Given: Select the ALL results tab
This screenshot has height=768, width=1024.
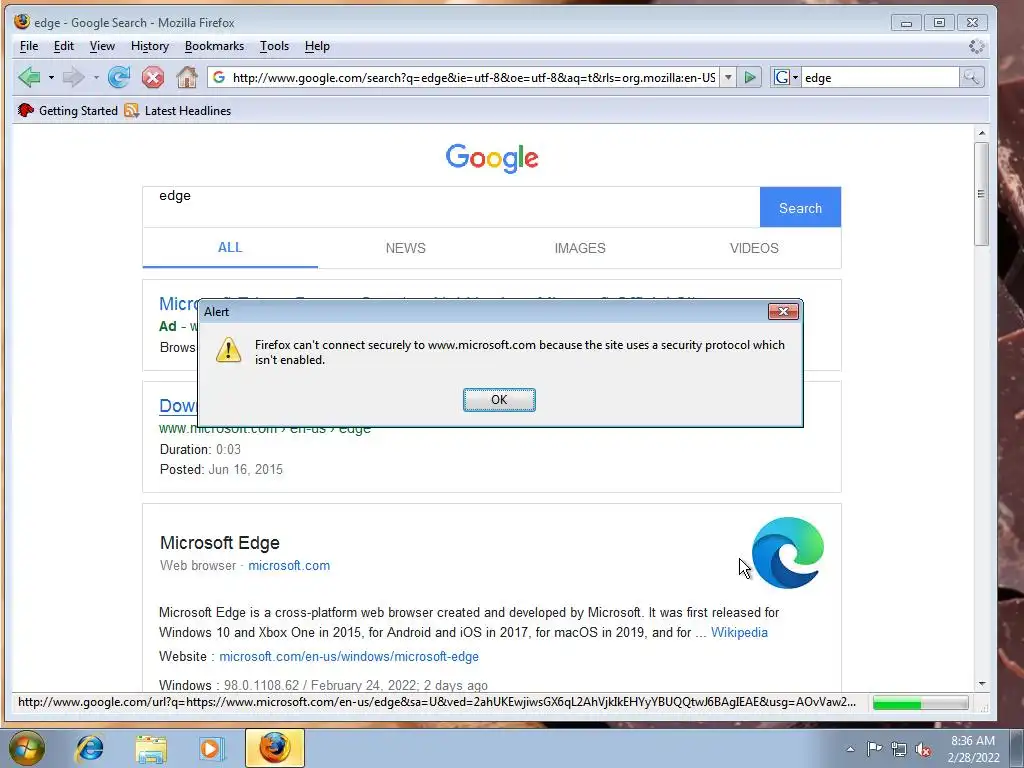Looking at the screenshot, I should [x=230, y=248].
